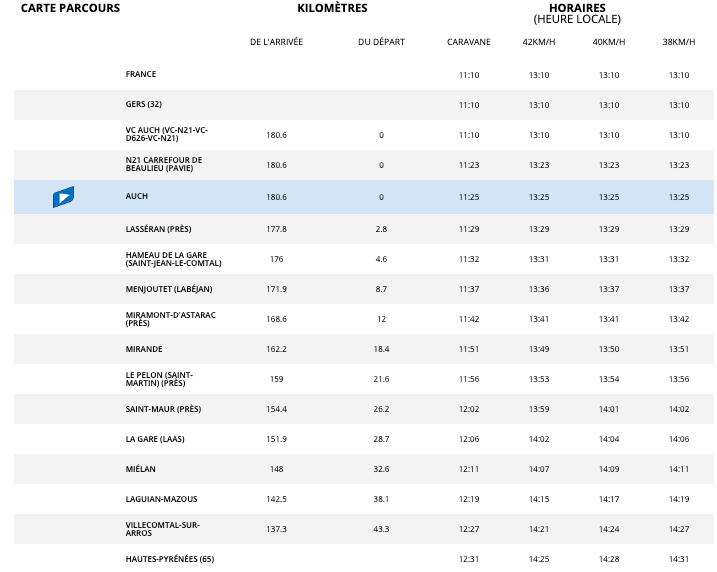Click the MIÉLAN location name
The image size is (717, 572).
[x=141, y=469]
